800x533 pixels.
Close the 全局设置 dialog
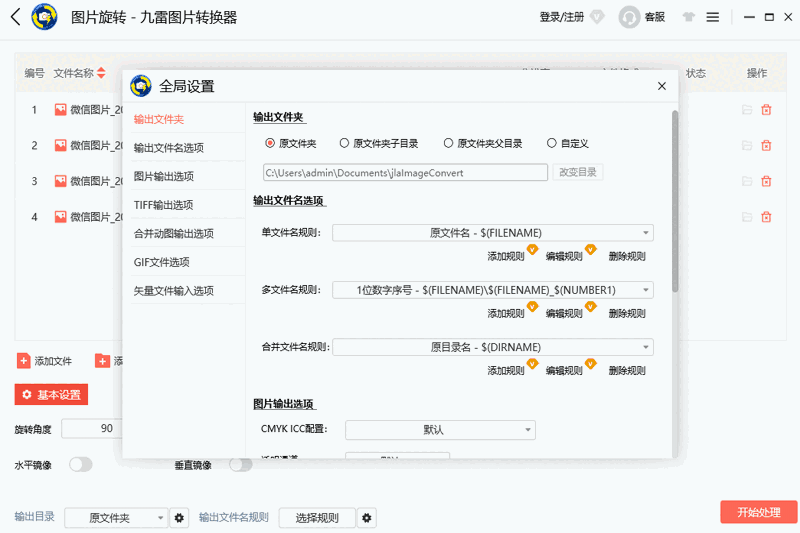662,86
